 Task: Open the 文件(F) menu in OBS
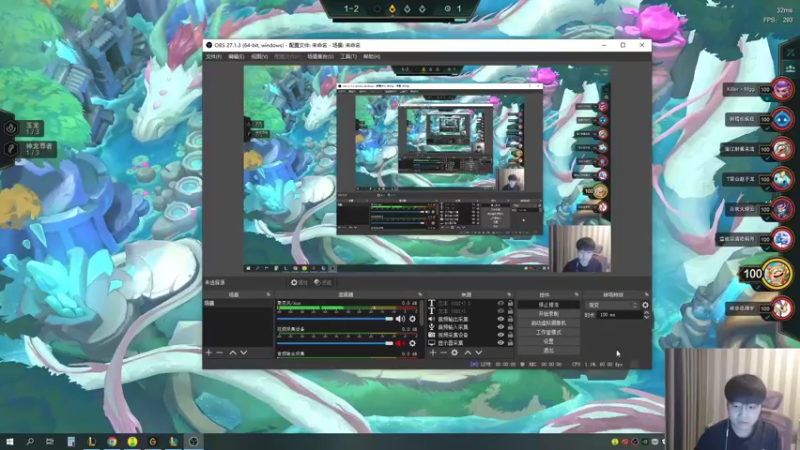click(x=213, y=57)
